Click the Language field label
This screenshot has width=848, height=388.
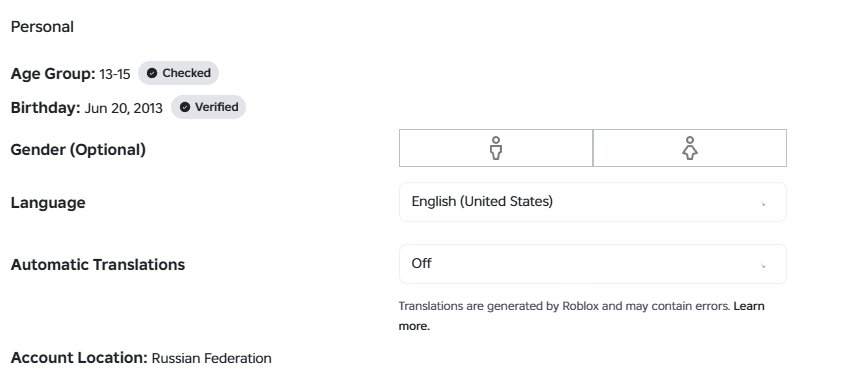48,202
